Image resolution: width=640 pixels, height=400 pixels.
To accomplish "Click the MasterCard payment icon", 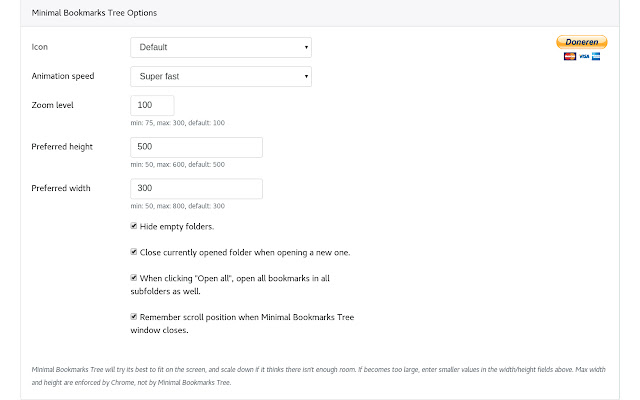I will point(569,56).
